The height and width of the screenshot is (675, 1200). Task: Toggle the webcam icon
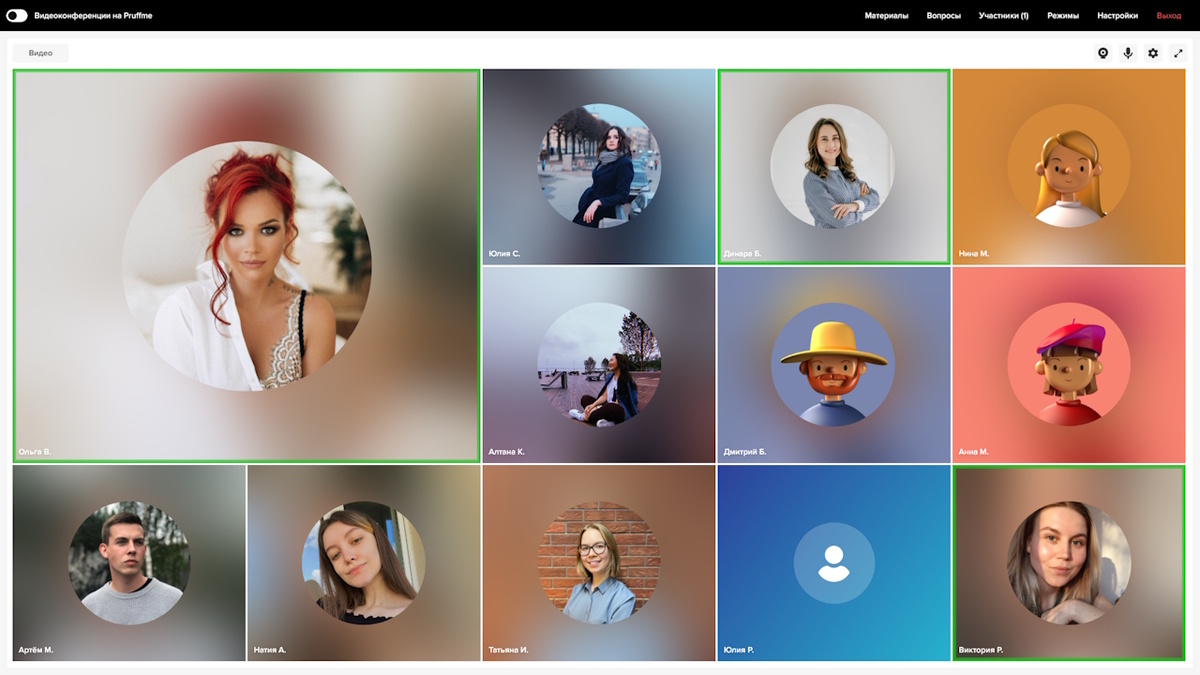[1103, 53]
